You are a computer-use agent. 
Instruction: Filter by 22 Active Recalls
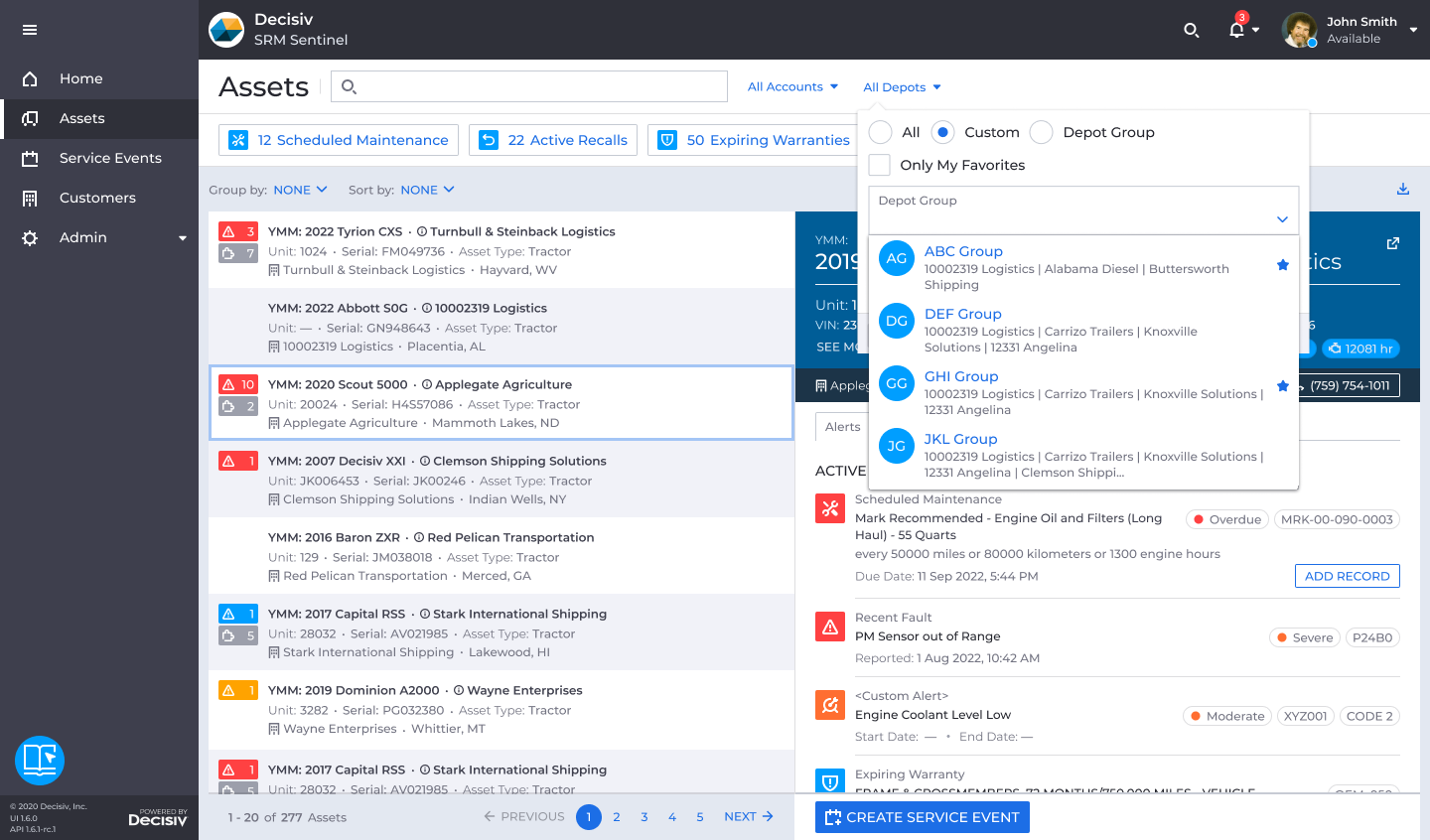(x=553, y=140)
